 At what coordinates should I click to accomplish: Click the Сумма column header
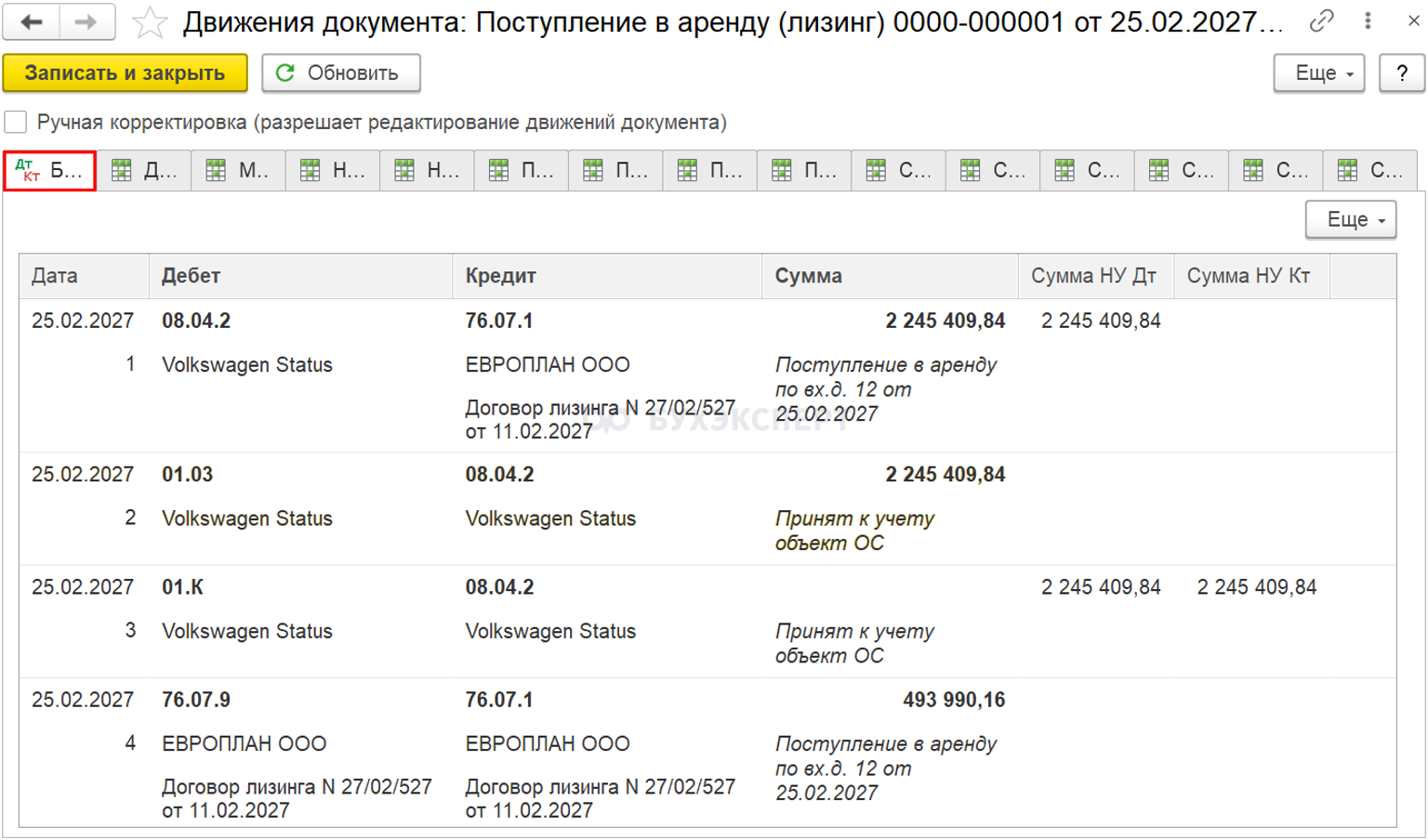pos(890,276)
